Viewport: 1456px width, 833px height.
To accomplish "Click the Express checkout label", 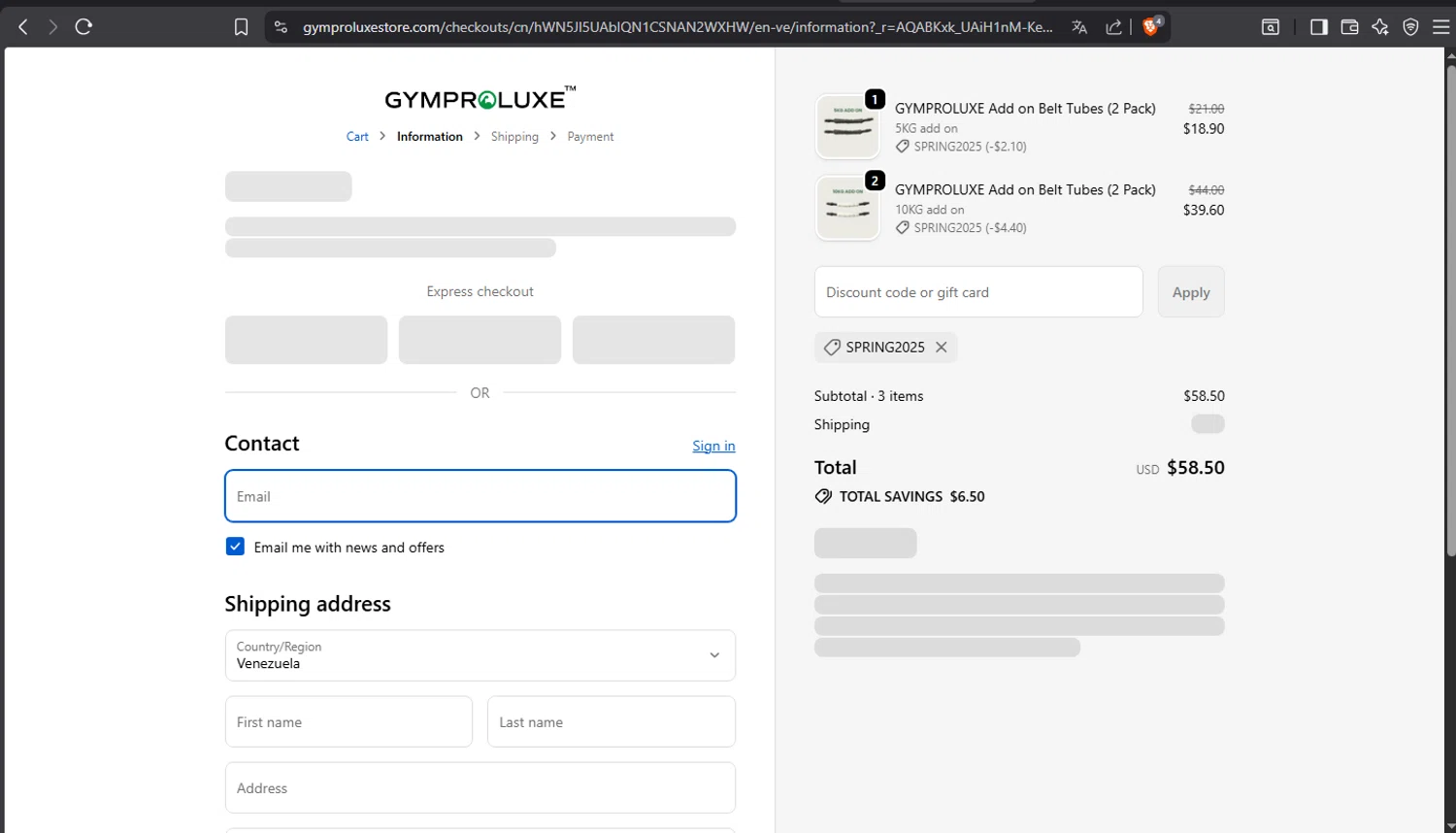I will [x=480, y=291].
